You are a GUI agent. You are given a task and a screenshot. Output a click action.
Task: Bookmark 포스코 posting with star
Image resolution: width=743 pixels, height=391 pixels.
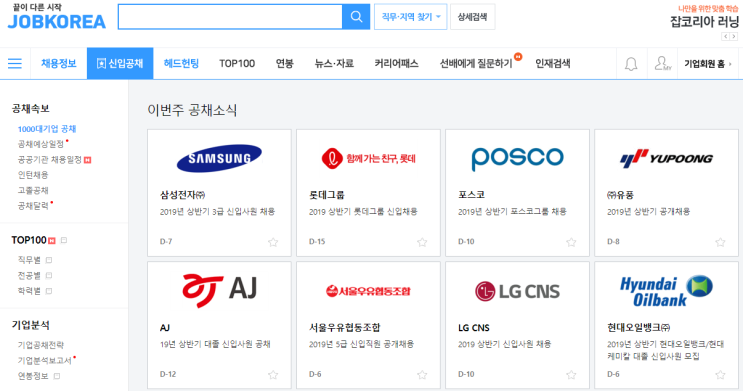(571, 242)
